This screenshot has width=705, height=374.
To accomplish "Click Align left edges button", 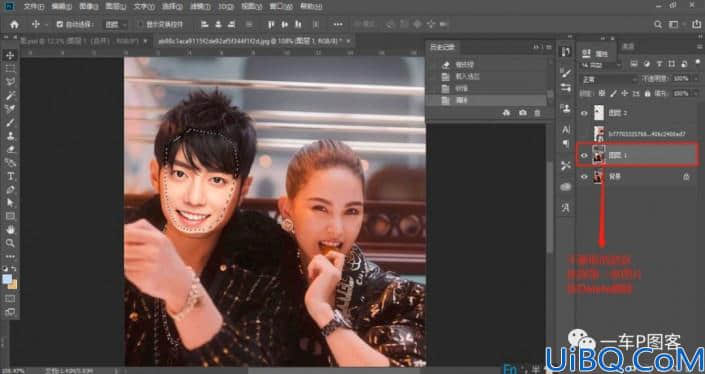I will [x=205, y=25].
